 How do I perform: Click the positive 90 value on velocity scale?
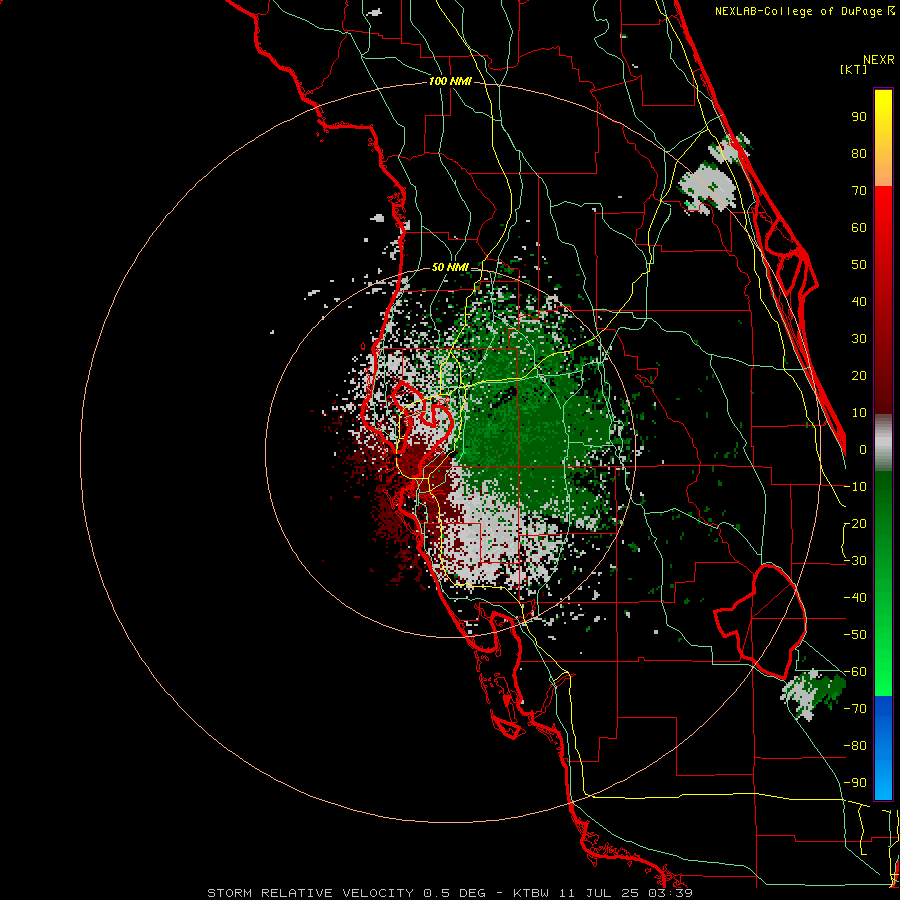(x=859, y=117)
